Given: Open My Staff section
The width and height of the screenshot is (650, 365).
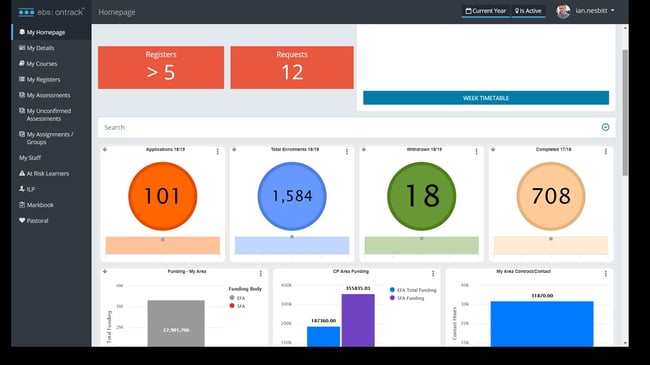Looking at the screenshot, I should pos(30,158).
